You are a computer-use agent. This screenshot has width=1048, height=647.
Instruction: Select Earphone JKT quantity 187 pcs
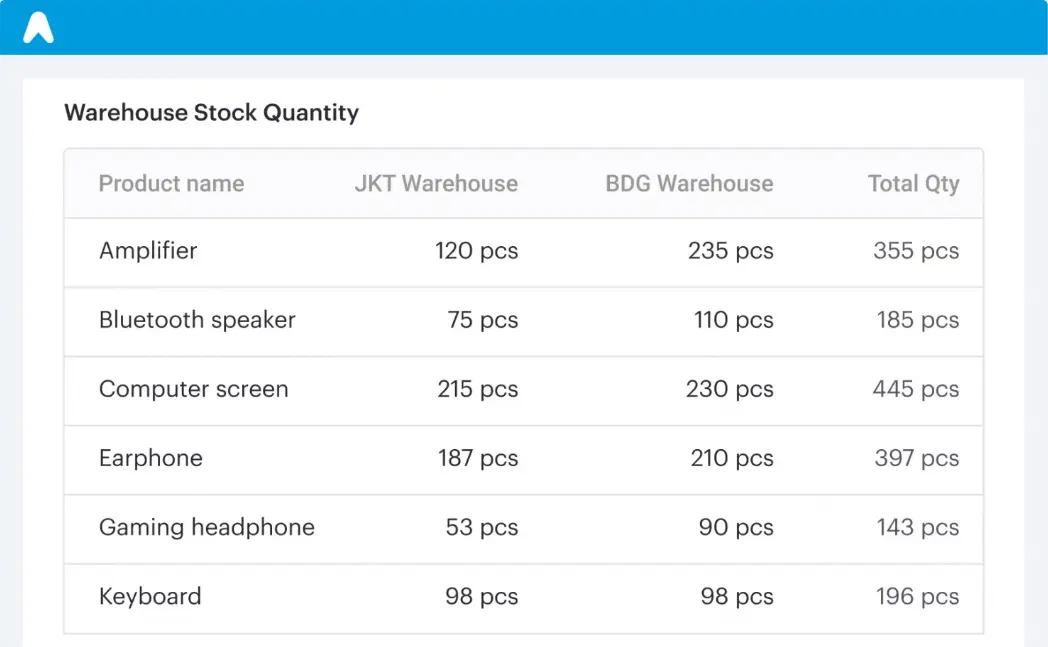[x=477, y=458]
